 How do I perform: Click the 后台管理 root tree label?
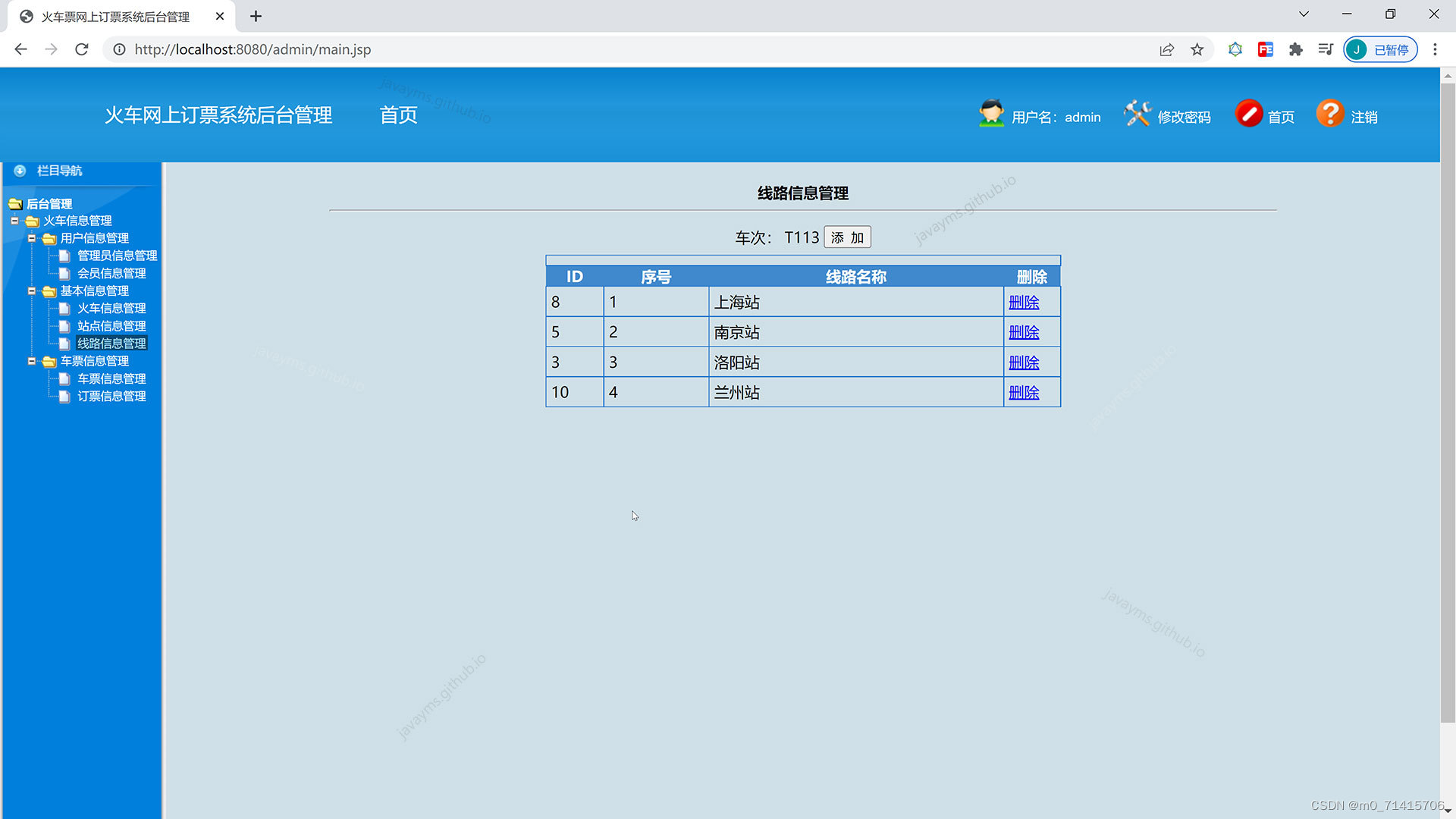pyautogui.click(x=49, y=203)
